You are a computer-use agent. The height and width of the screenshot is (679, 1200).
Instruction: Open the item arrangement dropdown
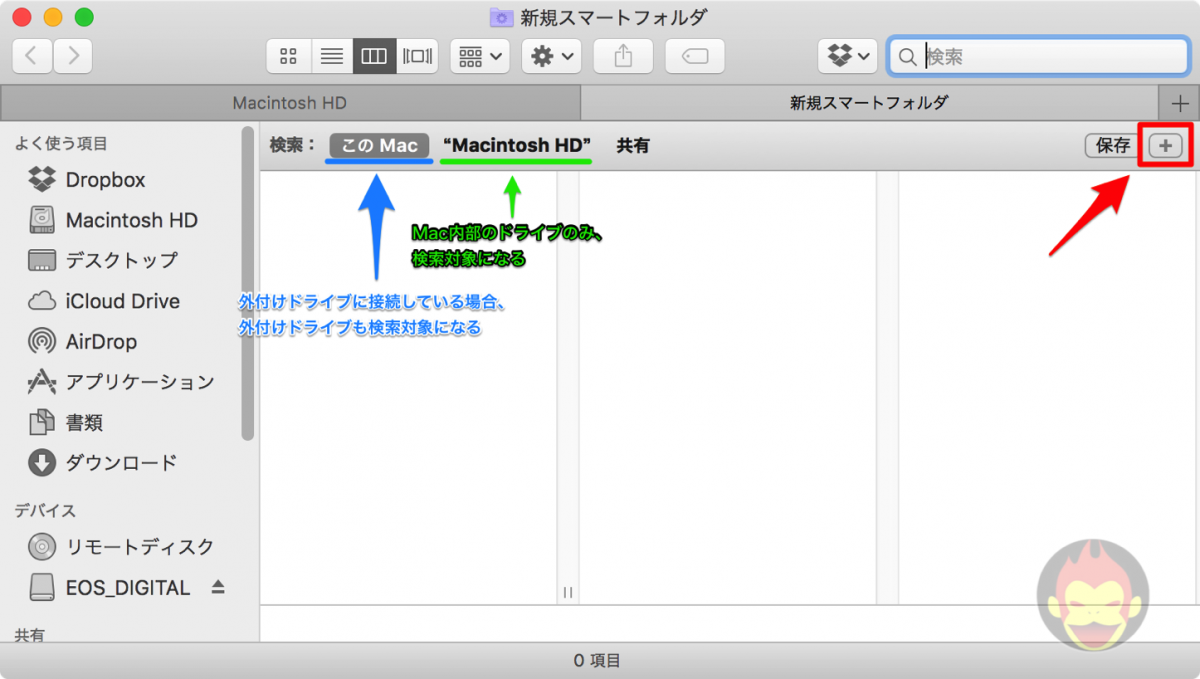tap(479, 56)
